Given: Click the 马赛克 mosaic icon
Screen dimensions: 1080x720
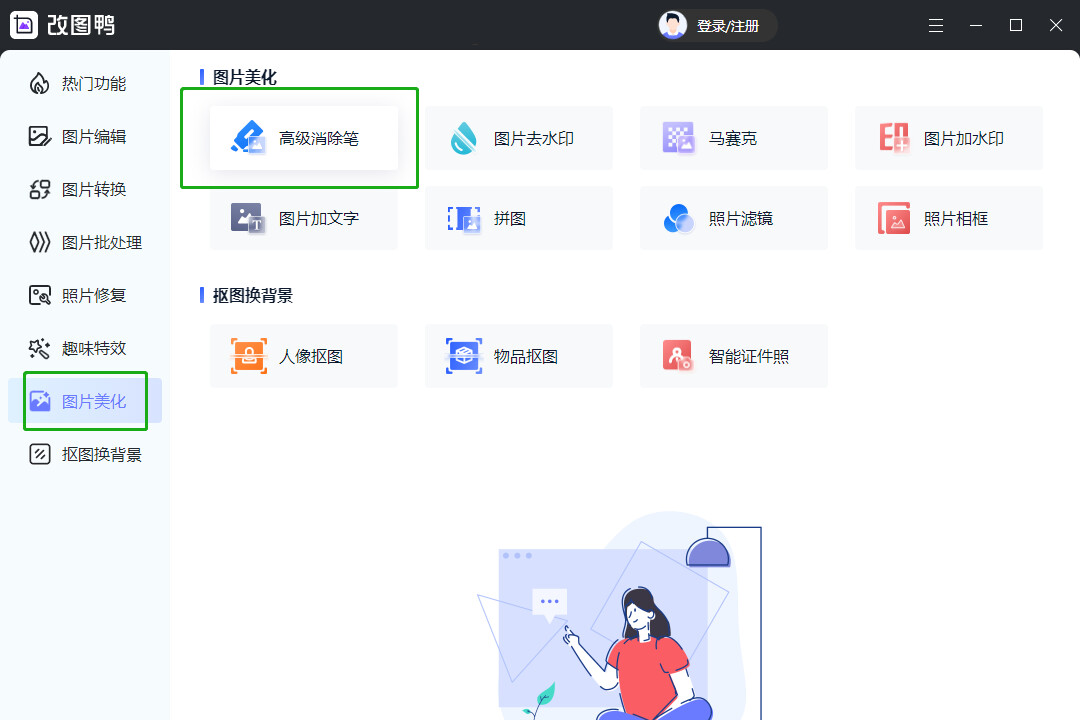Looking at the screenshot, I should point(678,138).
